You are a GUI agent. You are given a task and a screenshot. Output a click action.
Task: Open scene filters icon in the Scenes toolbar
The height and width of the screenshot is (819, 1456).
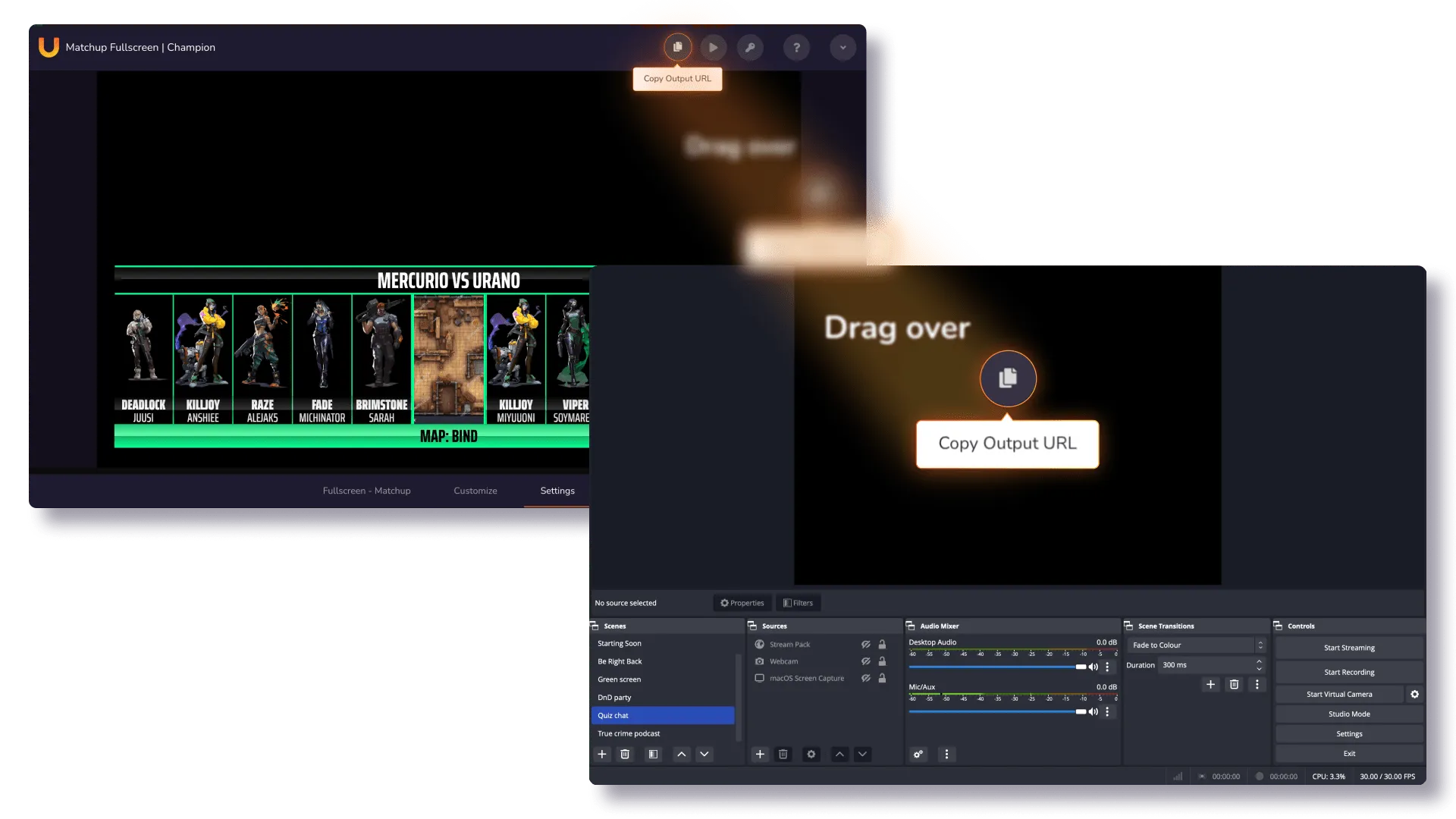coord(653,754)
